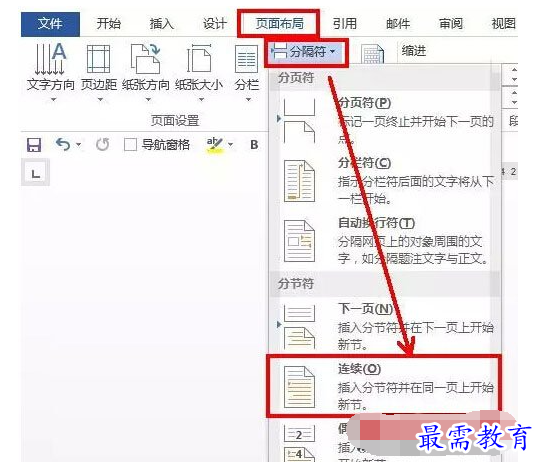The image size is (540, 469).
Task: Open the 文件 tab
Action: point(50,24)
